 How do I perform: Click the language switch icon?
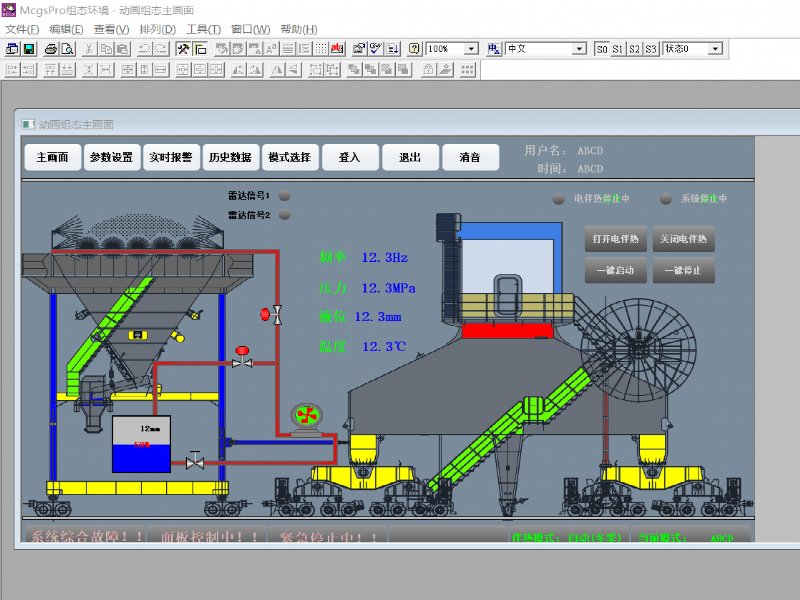coord(494,49)
